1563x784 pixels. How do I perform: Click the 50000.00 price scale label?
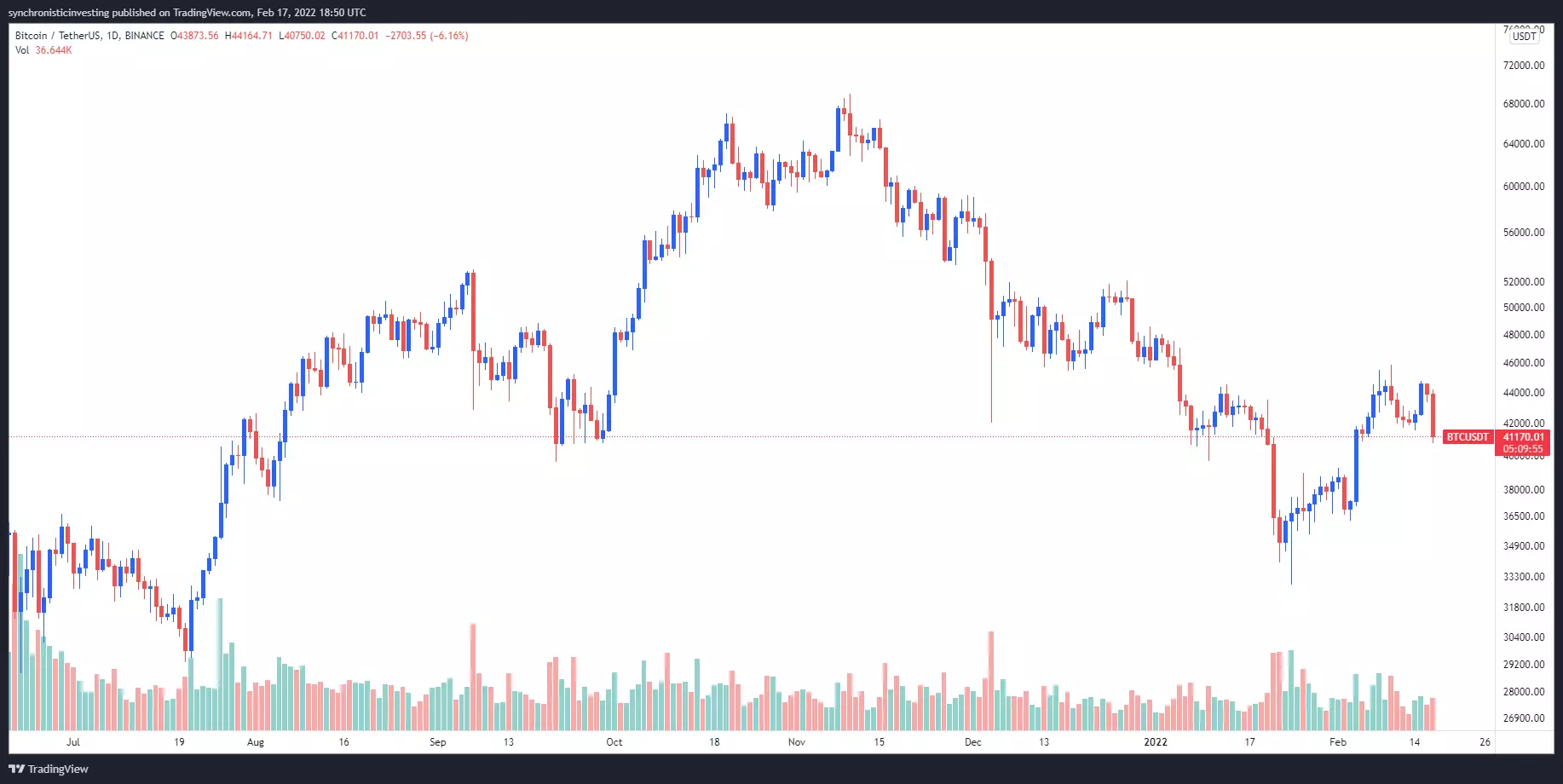tap(1524, 308)
